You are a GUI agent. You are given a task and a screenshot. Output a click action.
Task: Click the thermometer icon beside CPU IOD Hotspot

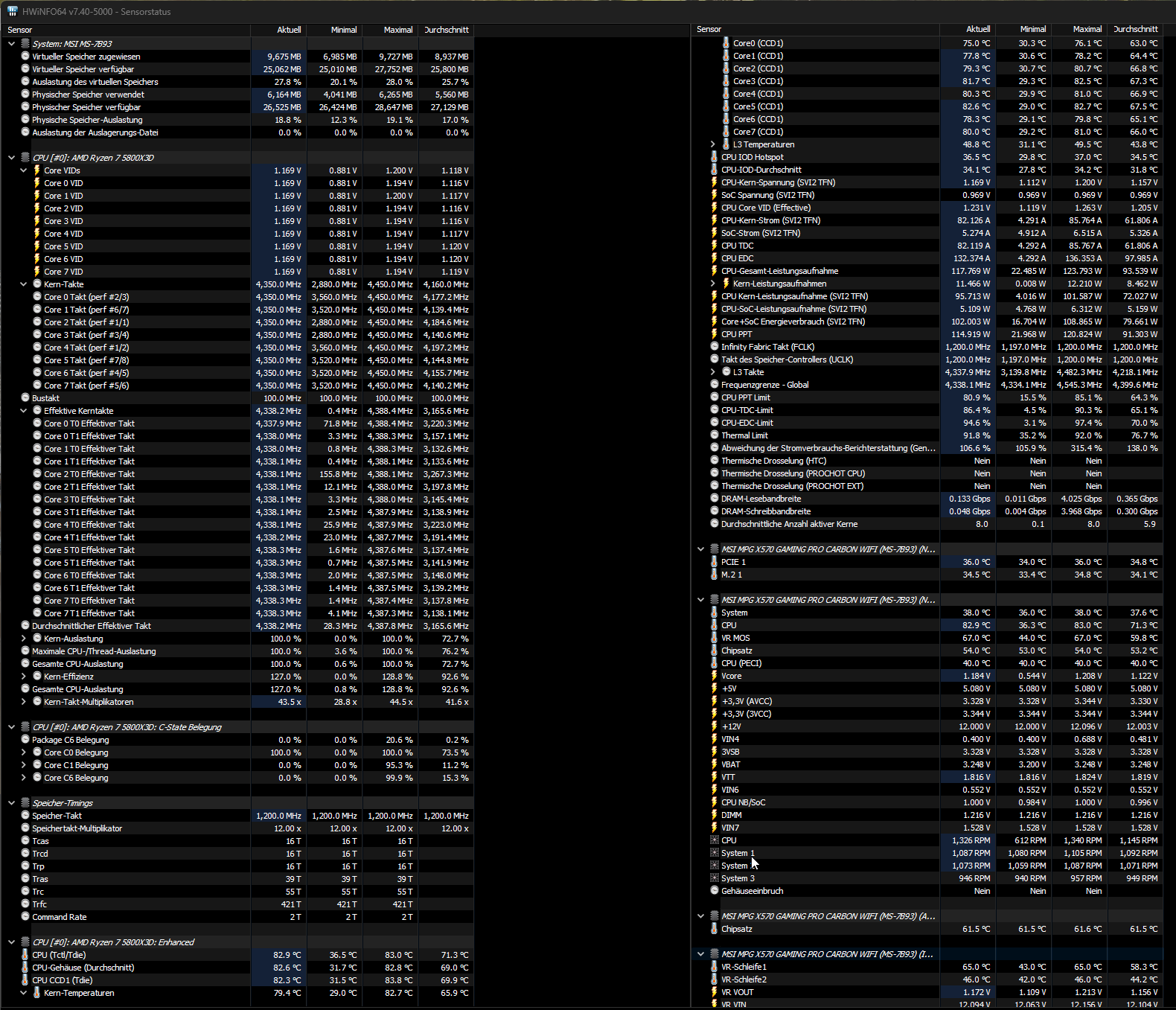(715, 157)
